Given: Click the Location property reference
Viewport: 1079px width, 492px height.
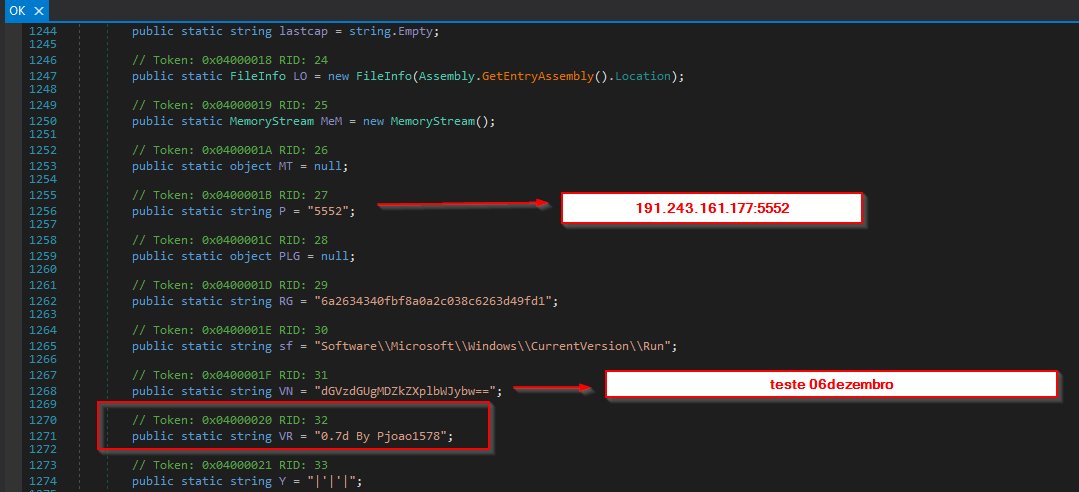Looking at the screenshot, I should click(x=641, y=76).
